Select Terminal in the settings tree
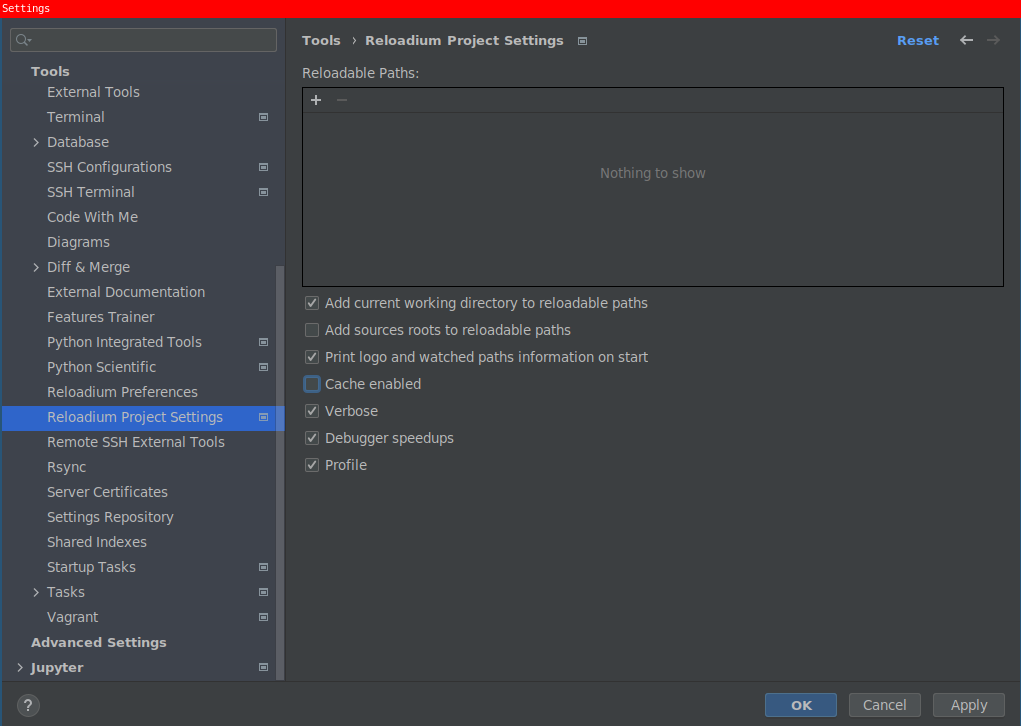The width and height of the screenshot is (1021, 726). tap(76, 117)
